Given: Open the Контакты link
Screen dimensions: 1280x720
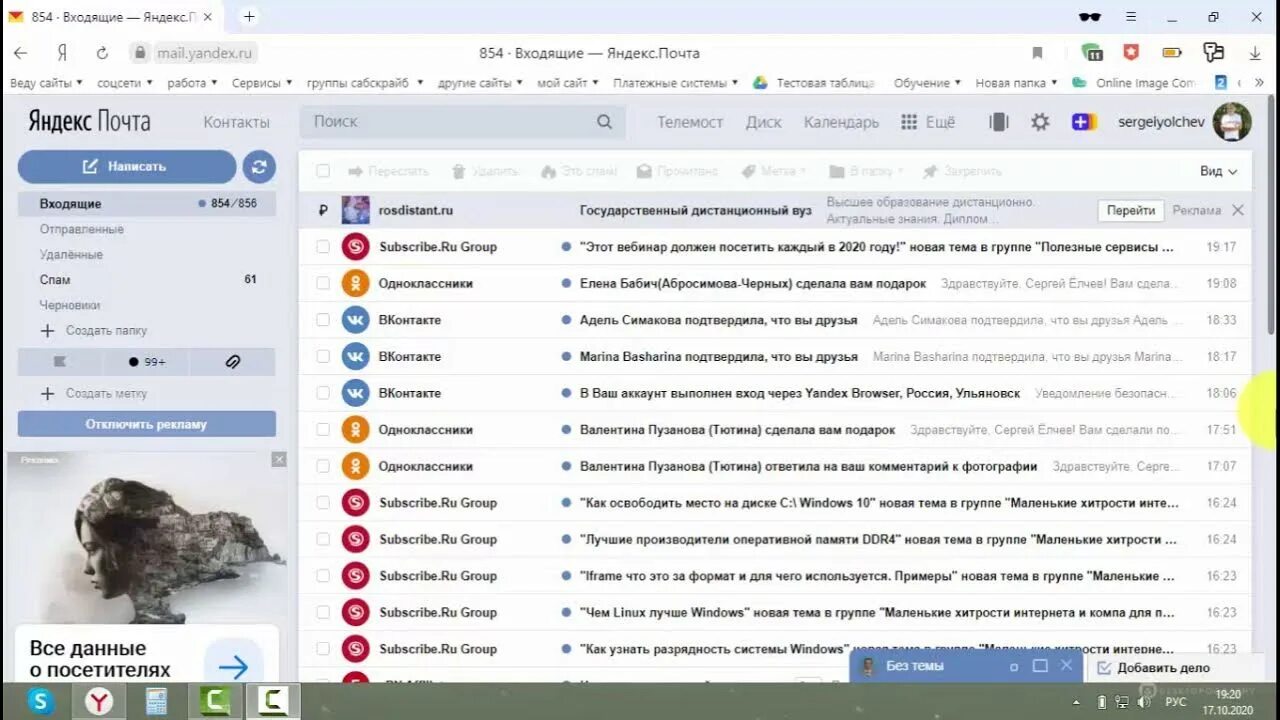Looking at the screenshot, I should pyautogui.click(x=236, y=122).
